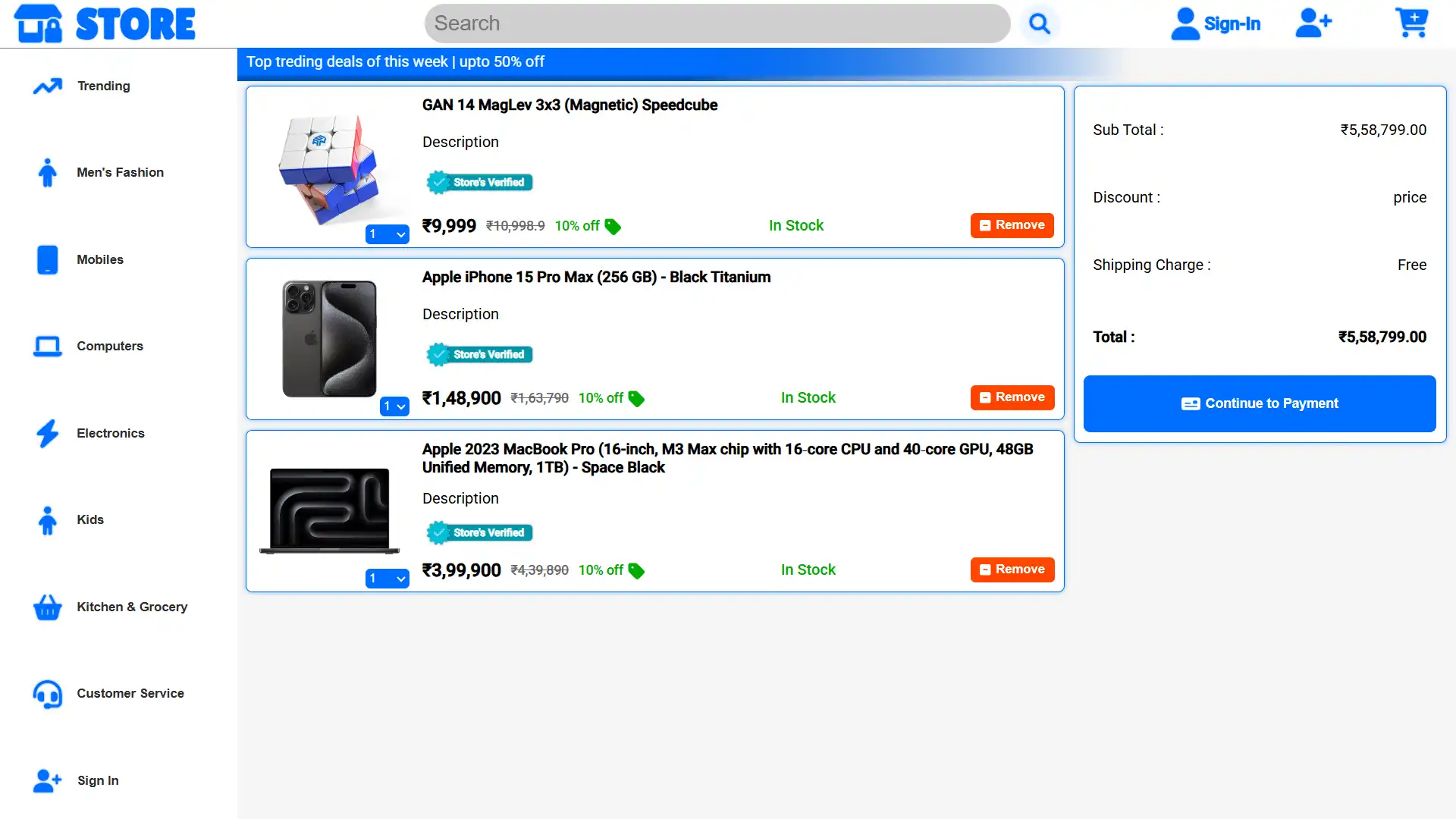The height and width of the screenshot is (819, 1456).
Task: Remove the GAN Speedcube from cart
Action: [1012, 225]
